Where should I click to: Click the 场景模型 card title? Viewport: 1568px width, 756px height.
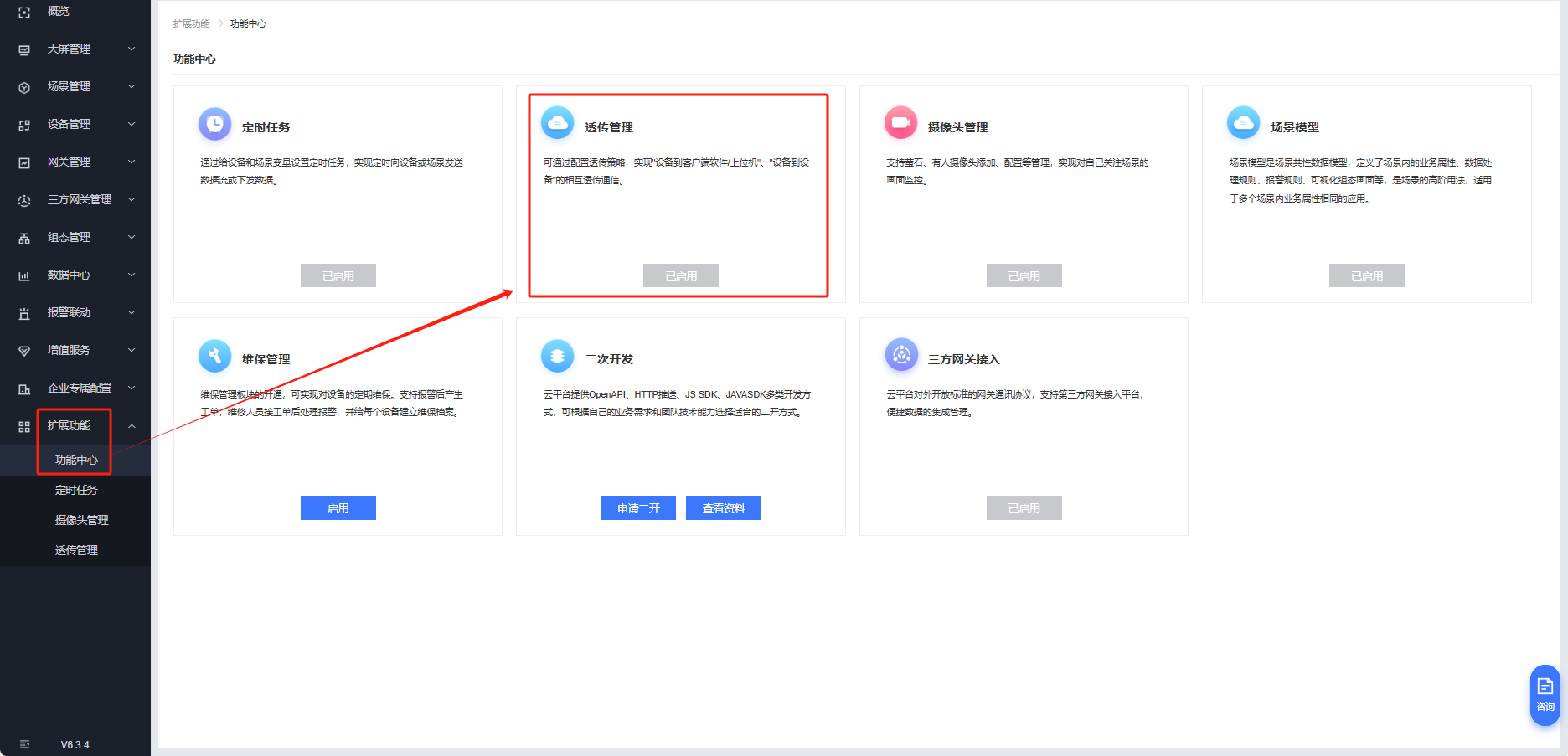click(x=1295, y=127)
